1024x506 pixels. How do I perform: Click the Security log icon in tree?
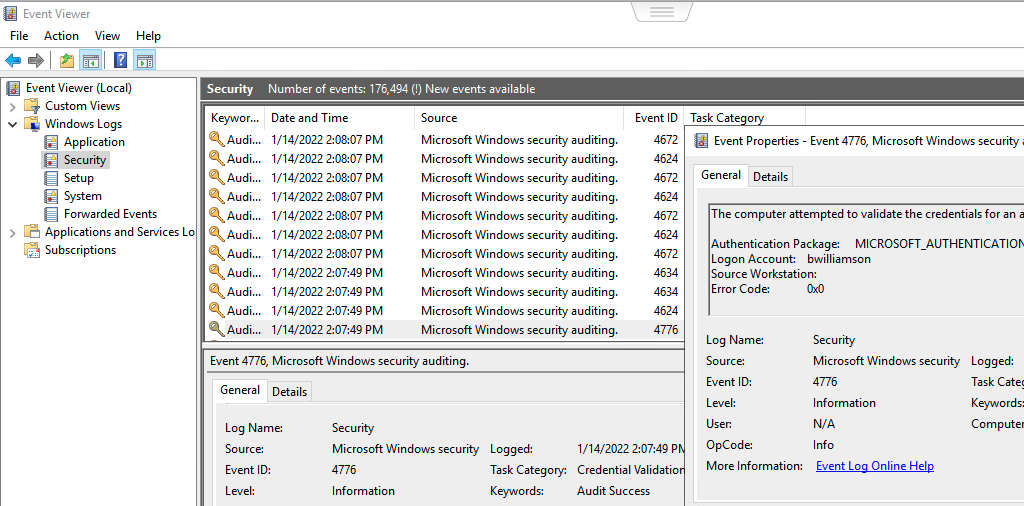click(x=51, y=160)
